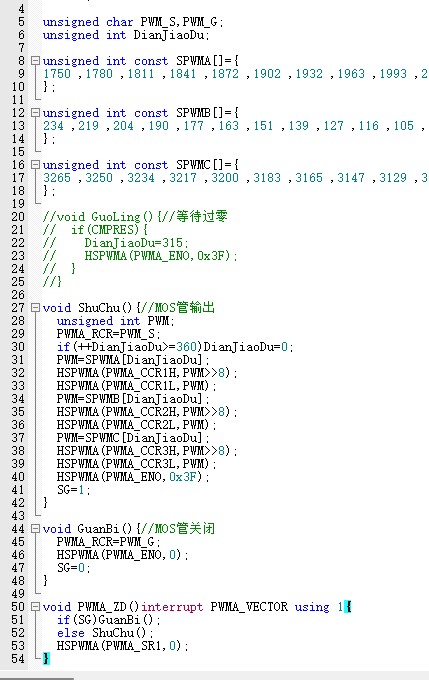This screenshot has width=429, height=680.
Task: Click the value 116 in SPWMB
Action: click(x=369, y=126)
